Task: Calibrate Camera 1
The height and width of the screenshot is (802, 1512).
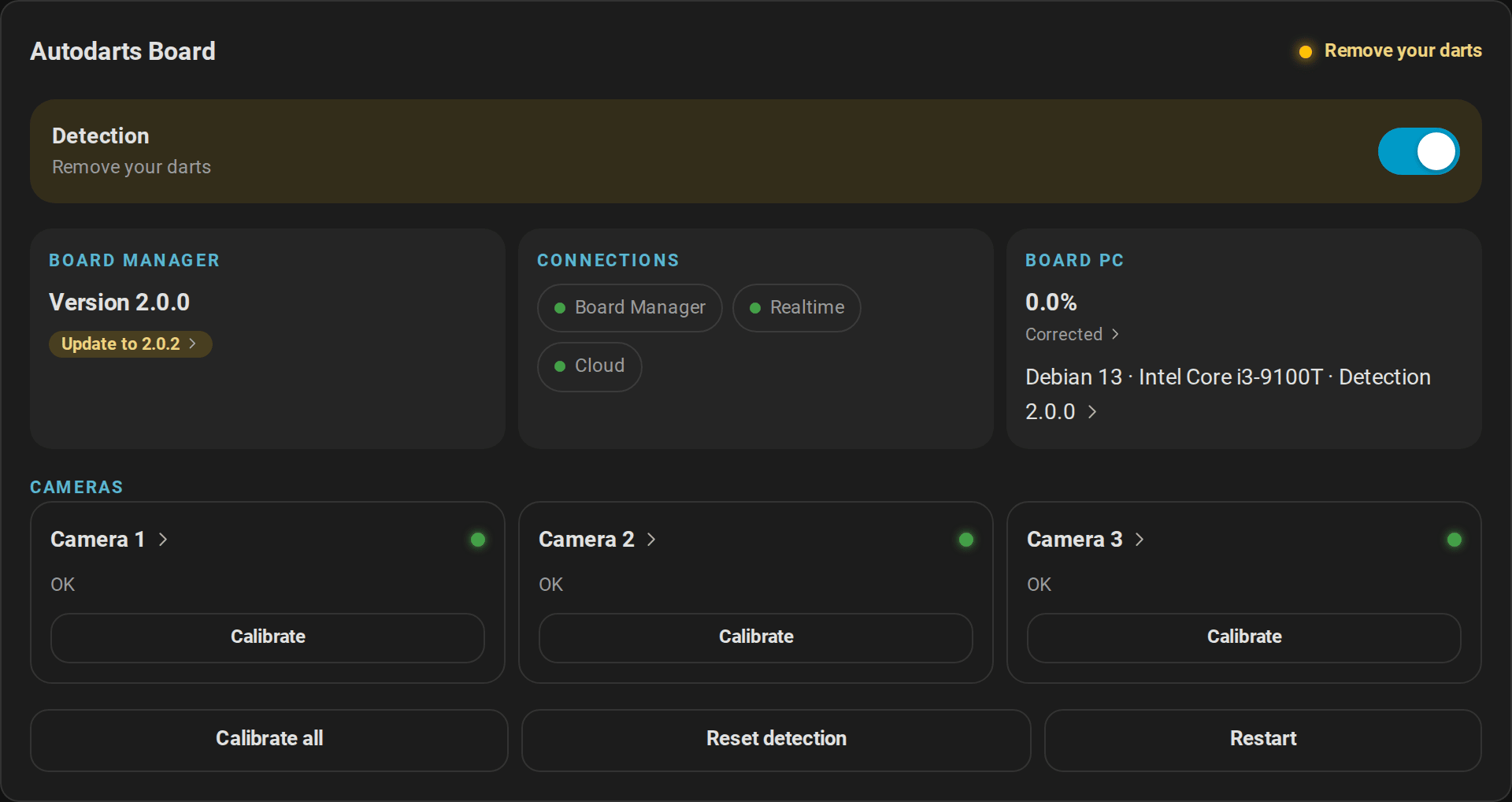Action: pyautogui.click(x=268, y=637)
